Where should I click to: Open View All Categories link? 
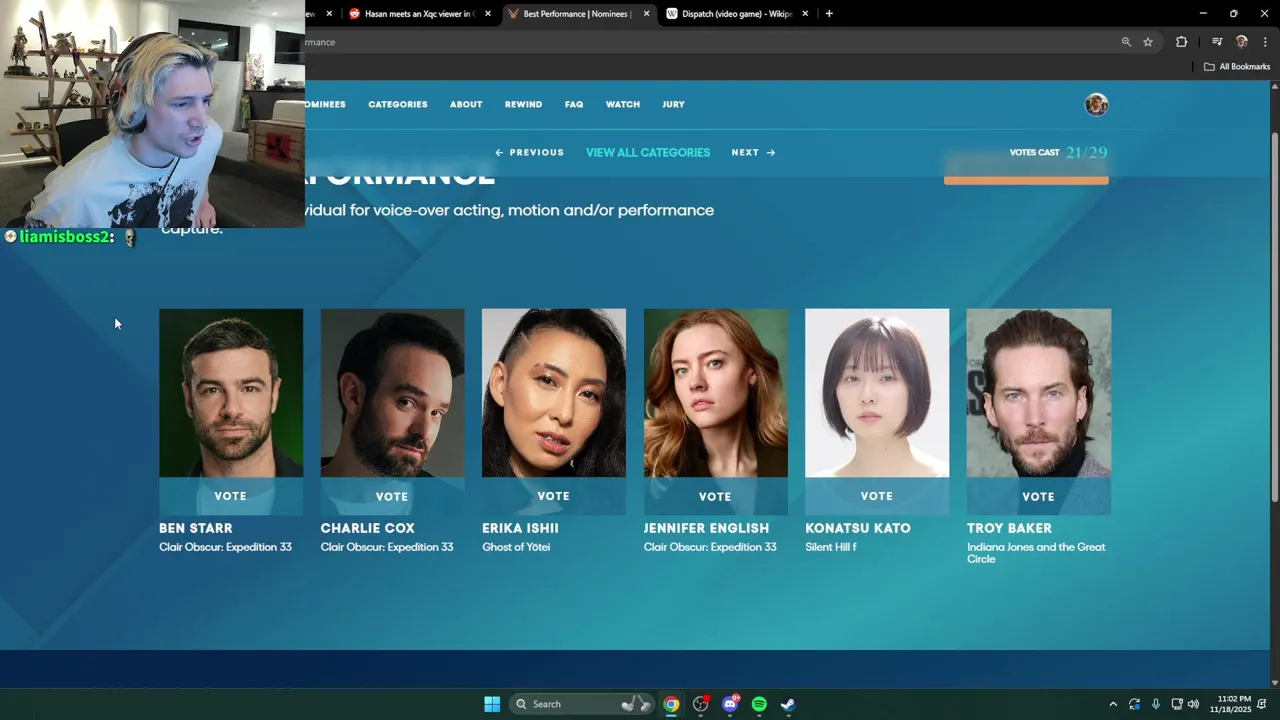tap(648, 153)
